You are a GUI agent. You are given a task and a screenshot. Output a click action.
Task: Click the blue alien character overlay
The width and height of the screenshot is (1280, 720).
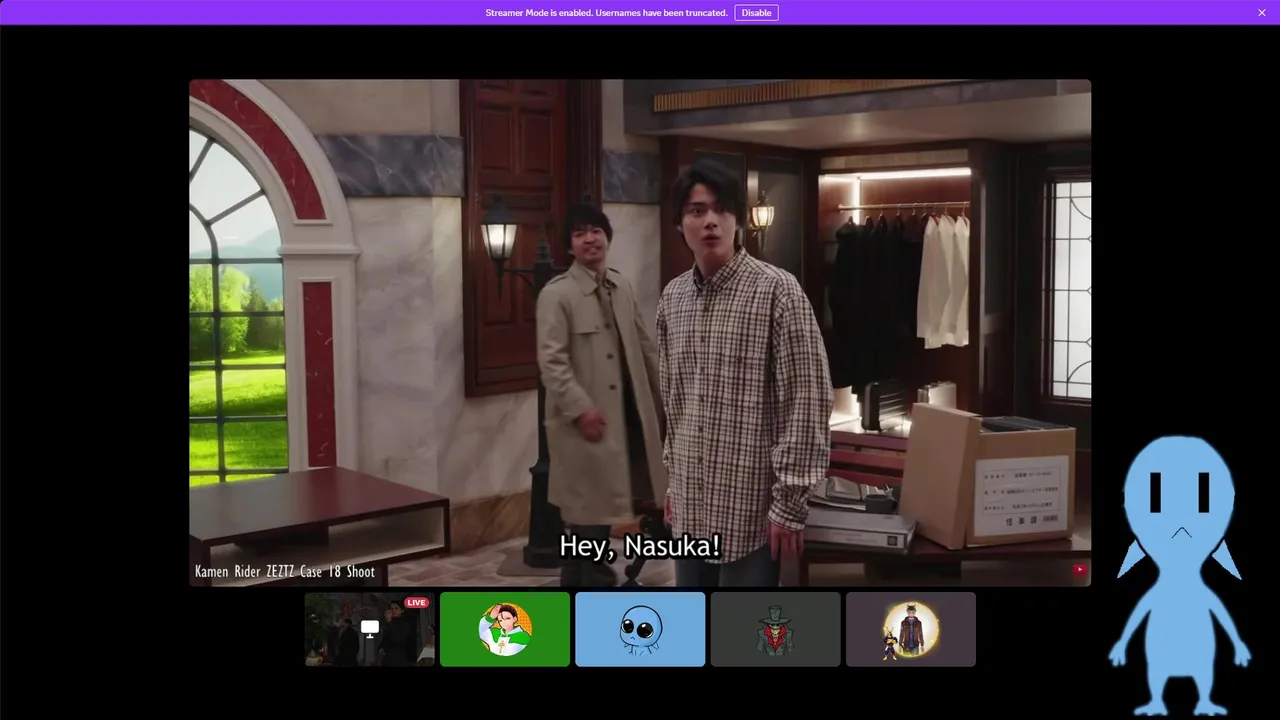pos(1180,577)
